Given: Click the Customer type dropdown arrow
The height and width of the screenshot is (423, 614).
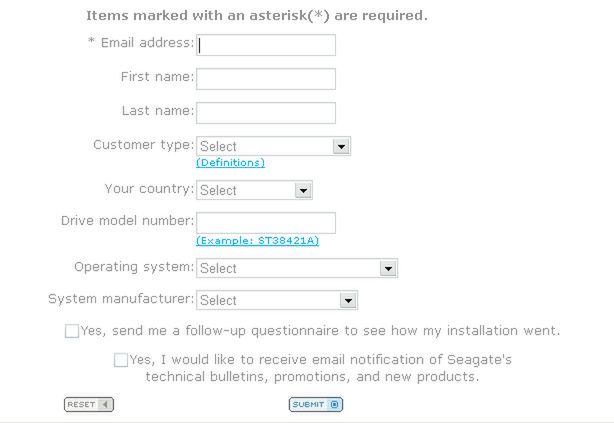Looking at the screenshot, I should [342, 146].
